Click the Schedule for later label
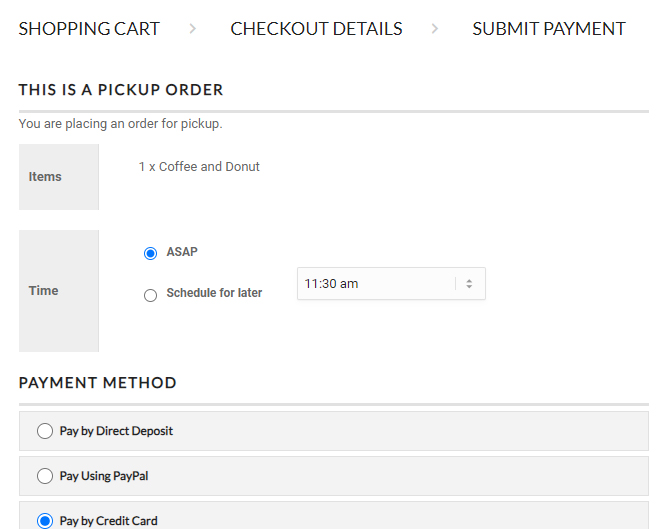Viewport: 666px width, 529px height. tap(214, 293)
